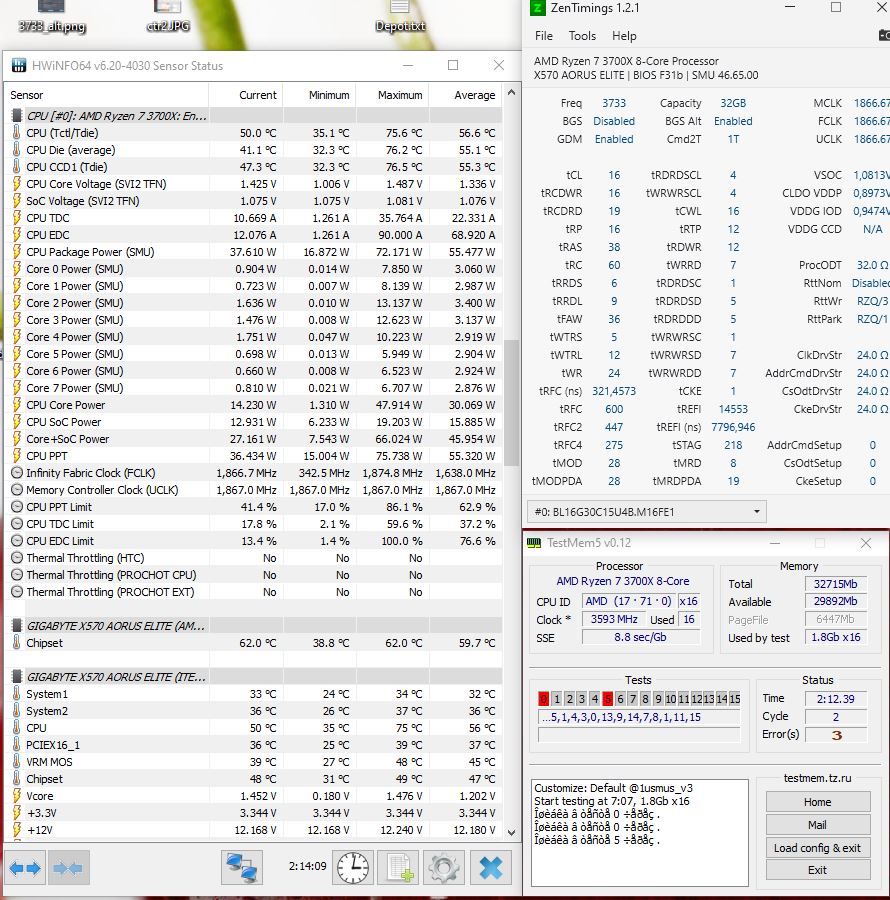Click TestMem5 Time value 2:12.39
Screen dimensions: 890x900
point(836,699)
